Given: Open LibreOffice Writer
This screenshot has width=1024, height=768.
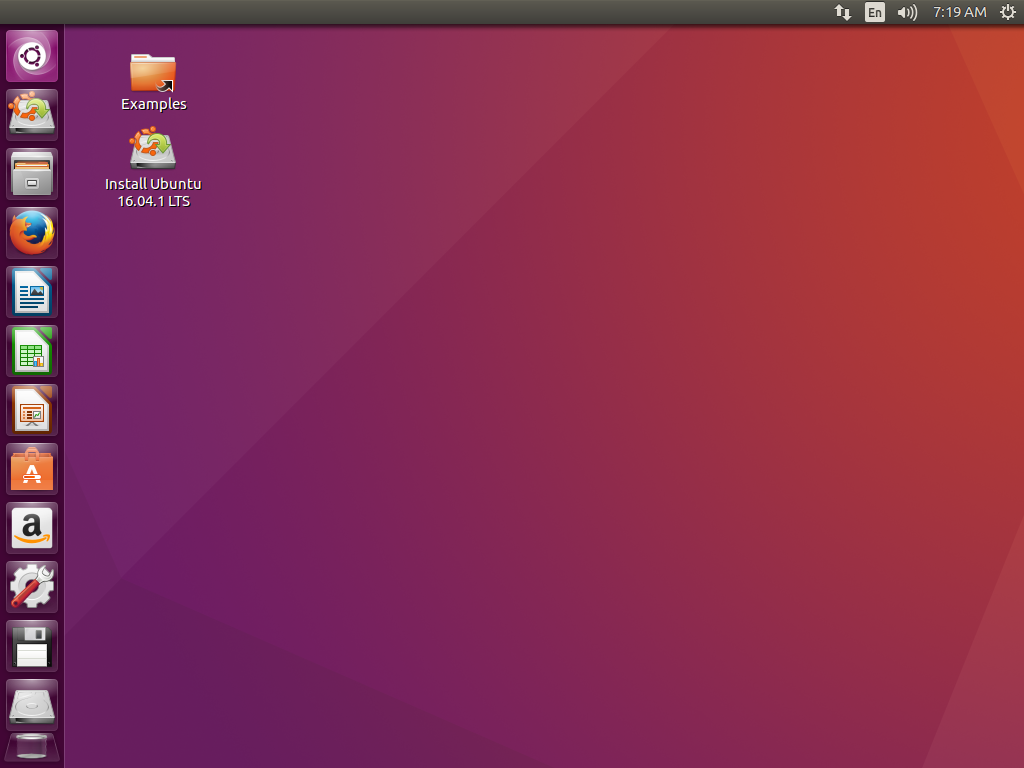Looking at the screenshot, I should [x=32, y=292].
